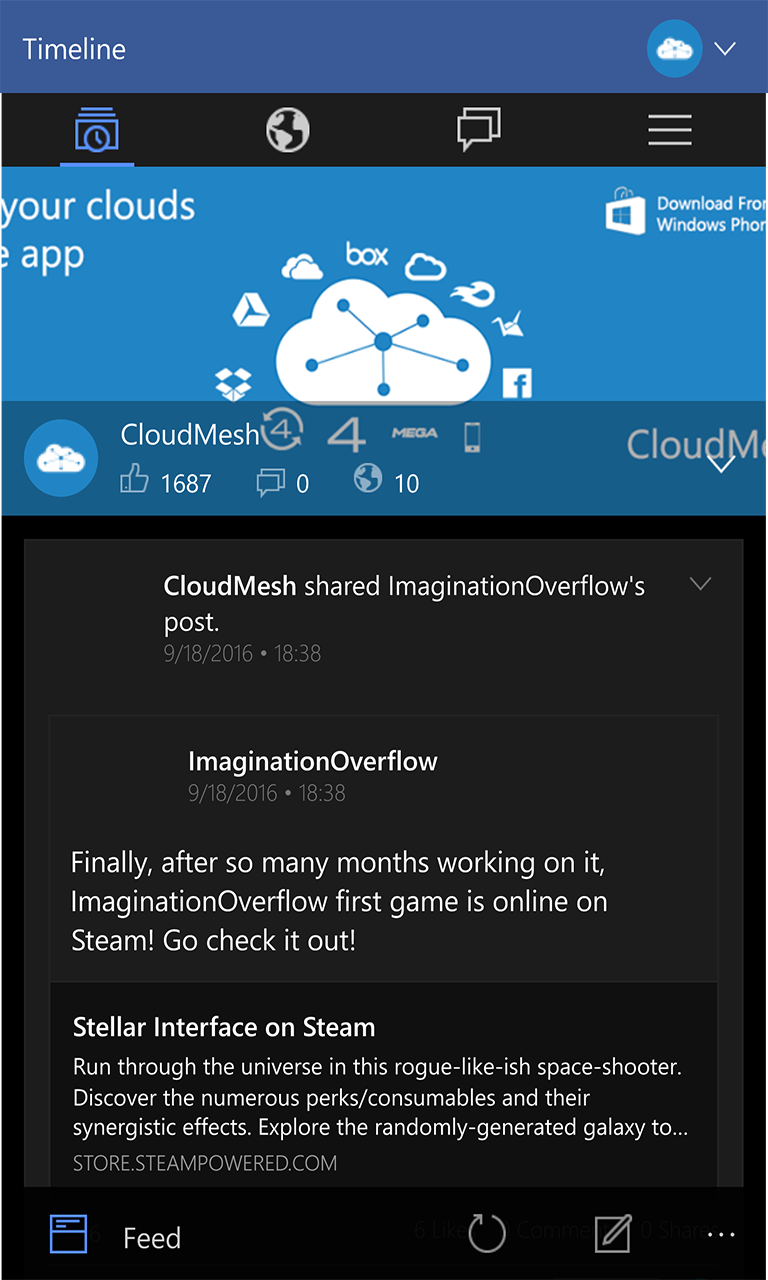The width and height of the screenshot is (768, 1280).
Task: Switch to the globe notifications tab
Action: pyautogui.click(x=288, y=131)
